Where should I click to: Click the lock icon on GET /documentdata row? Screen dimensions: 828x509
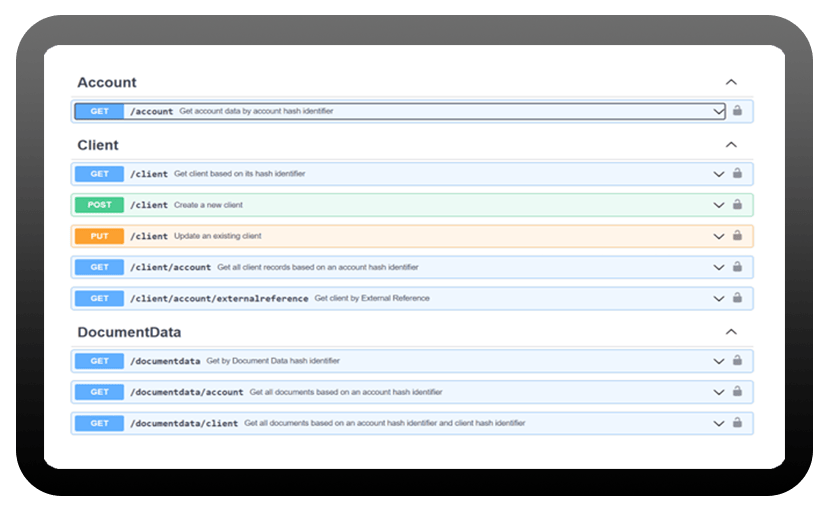pyautogui.click(x=737, y=361)
